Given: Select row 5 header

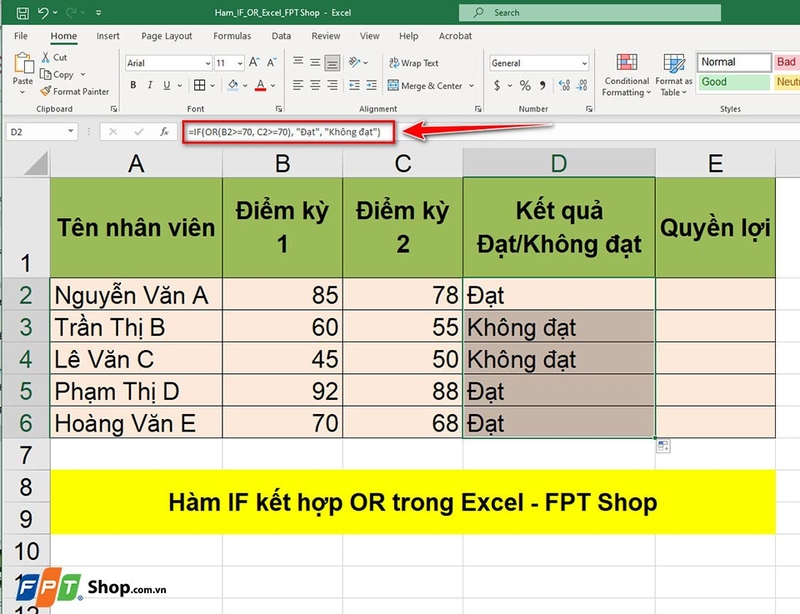Looking at the screenshot, I should tap(26, 391).
